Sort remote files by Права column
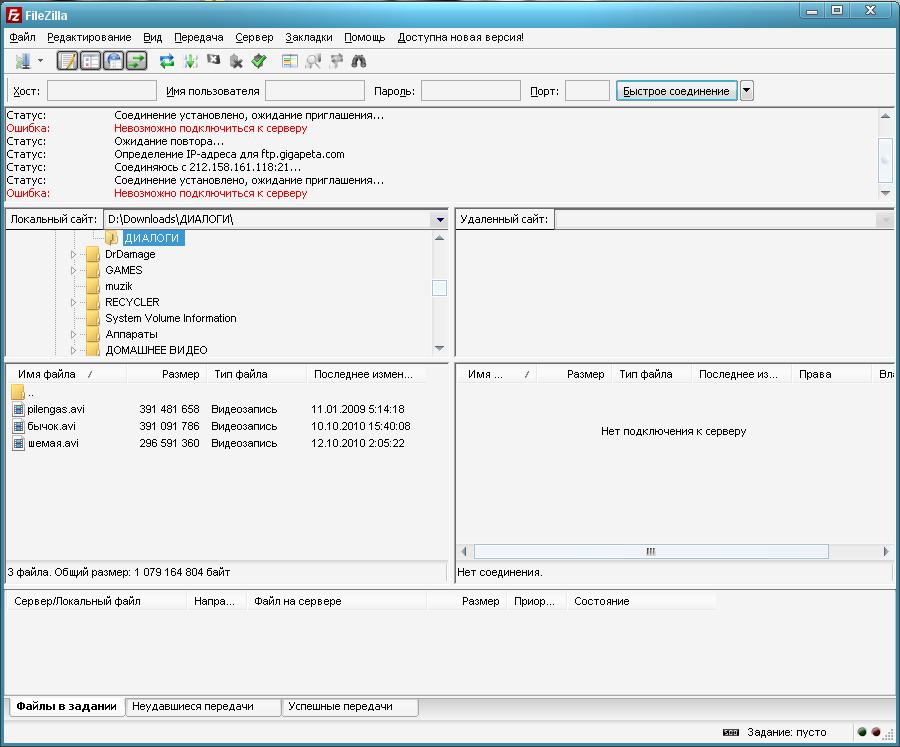The height and width of the screenshot is (747, 900). pyautogui.click(x=831, y=374)
